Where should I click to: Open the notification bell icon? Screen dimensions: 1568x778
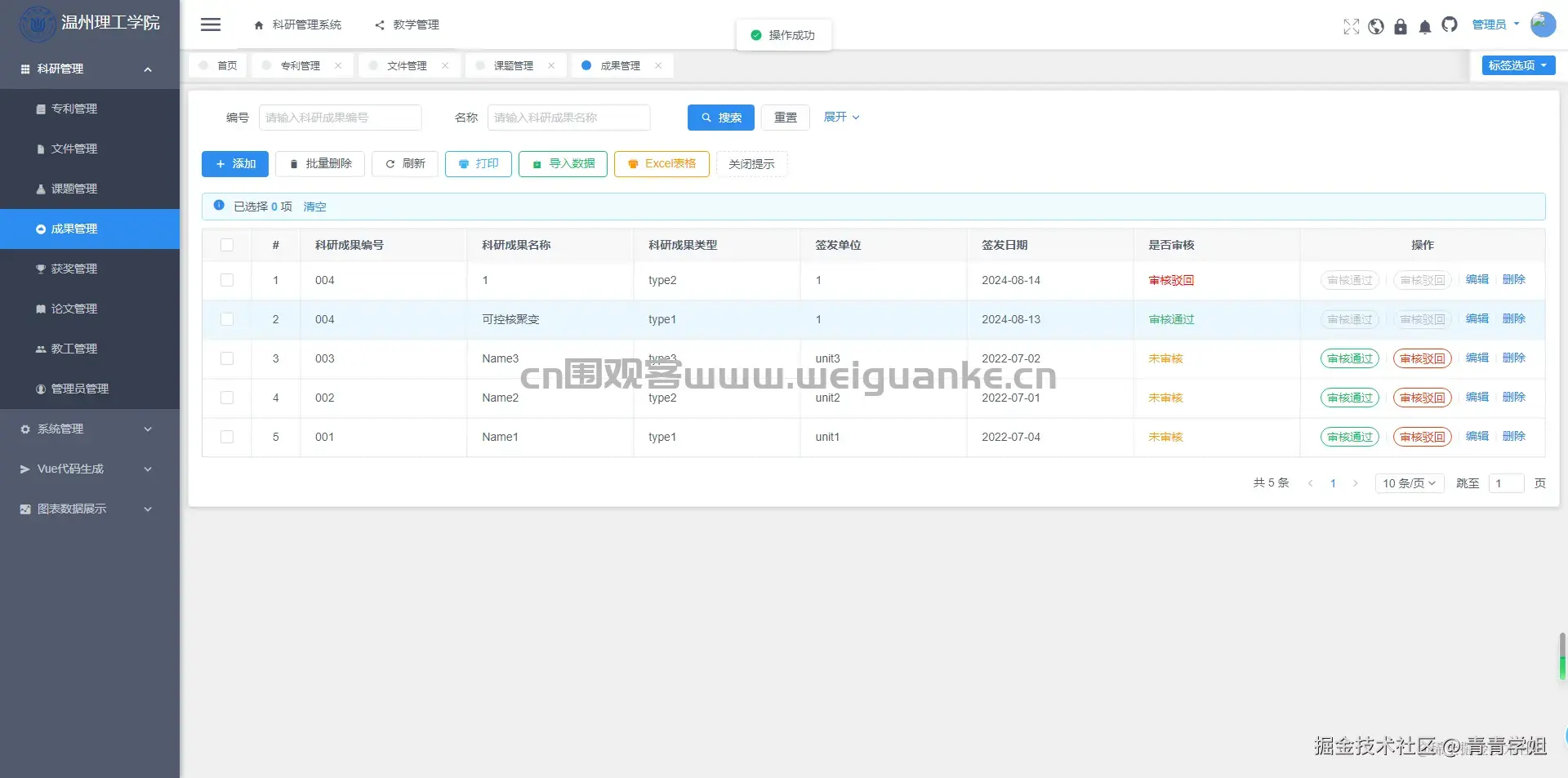point(1425,26)
